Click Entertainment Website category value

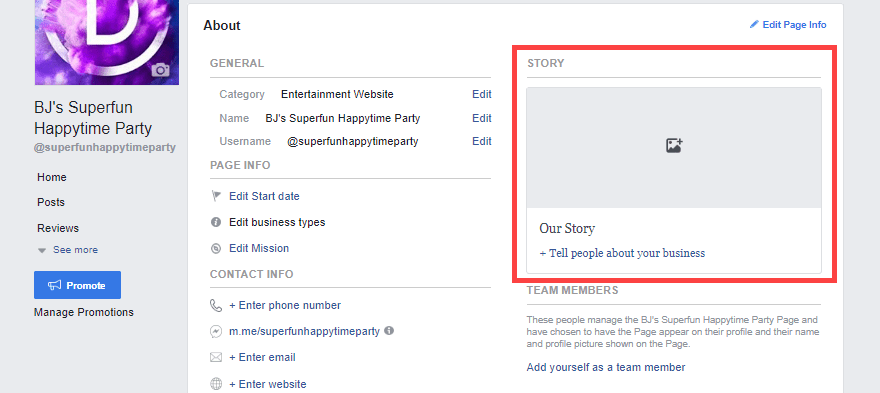pyautogui.click(x=337, y=94)
